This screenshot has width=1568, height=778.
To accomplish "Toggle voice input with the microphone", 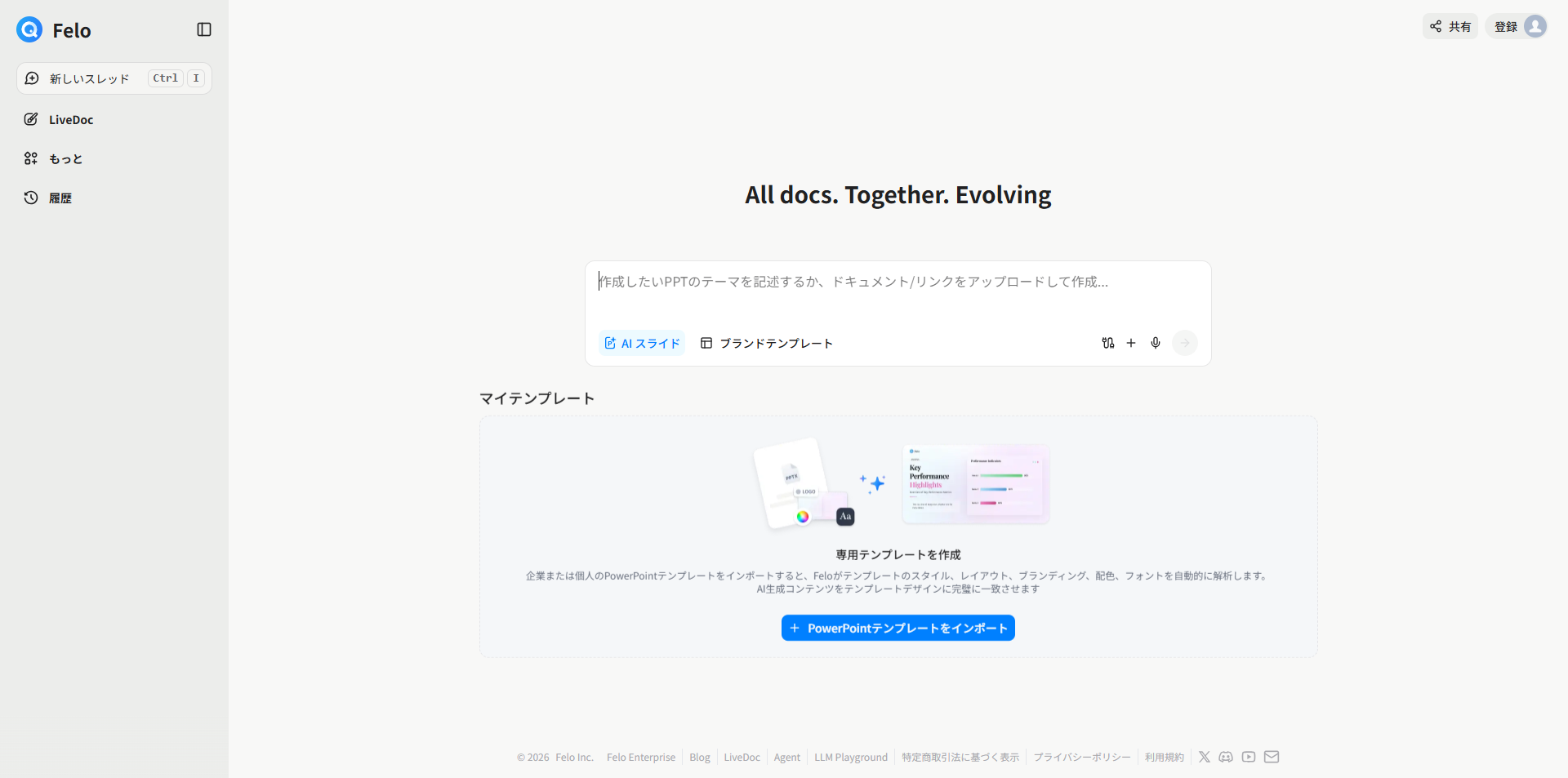I will tap(1156, 343).
